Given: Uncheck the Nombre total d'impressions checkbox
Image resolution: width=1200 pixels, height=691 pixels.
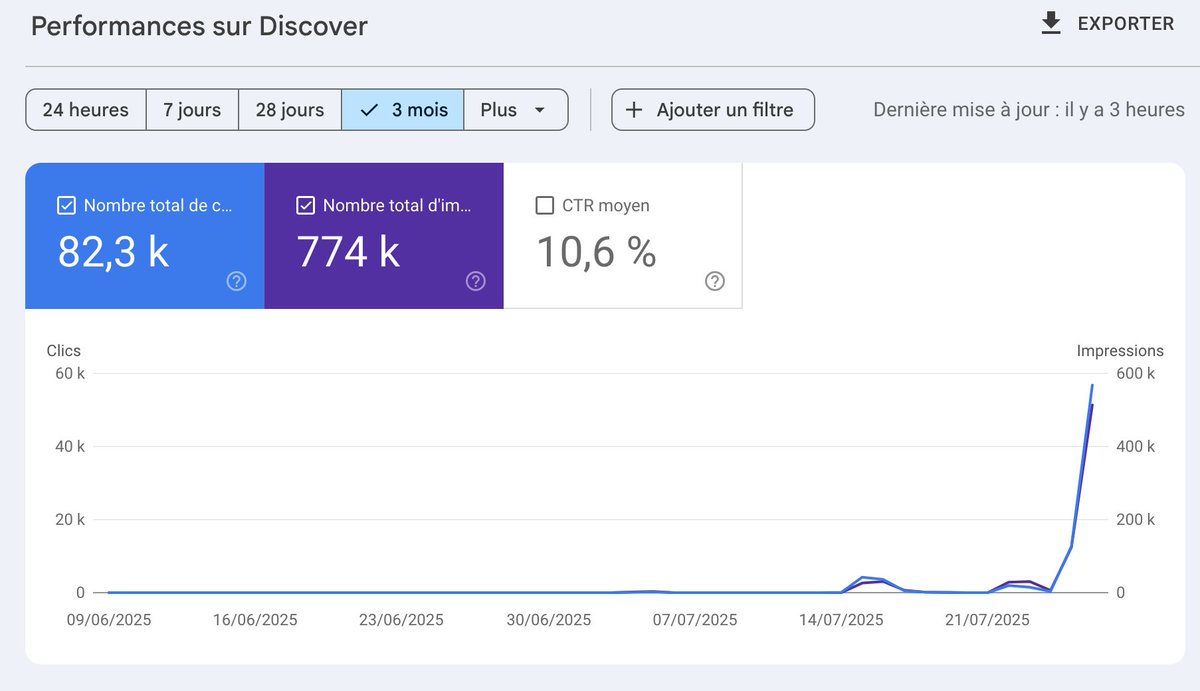Looking at the screenshot, I should [306, 206].
